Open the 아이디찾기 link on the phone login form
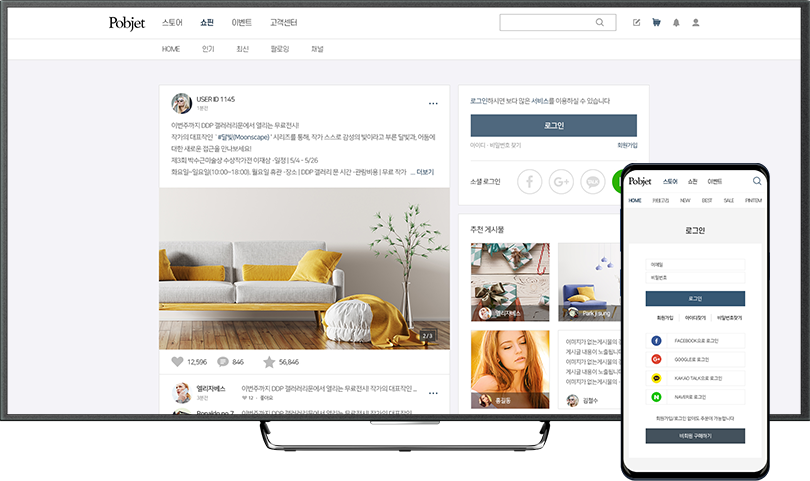This screenshot has width=810, height=481. click(695, 318)
